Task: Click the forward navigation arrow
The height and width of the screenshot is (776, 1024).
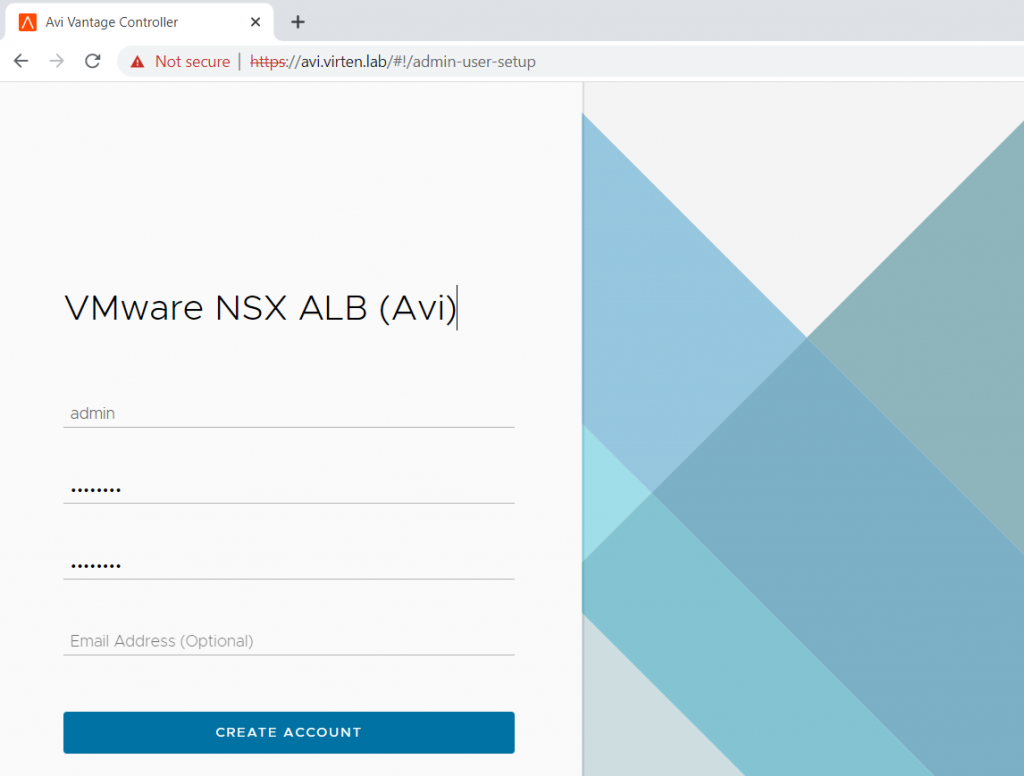Action: [57, 61]
